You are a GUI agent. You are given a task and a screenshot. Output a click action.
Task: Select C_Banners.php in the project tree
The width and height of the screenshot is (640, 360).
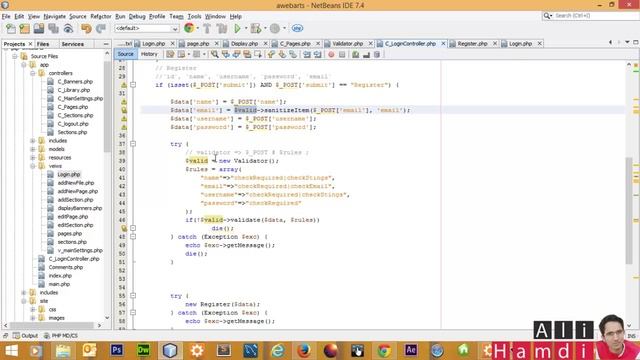pyautogui.click(x=75, y=82)
